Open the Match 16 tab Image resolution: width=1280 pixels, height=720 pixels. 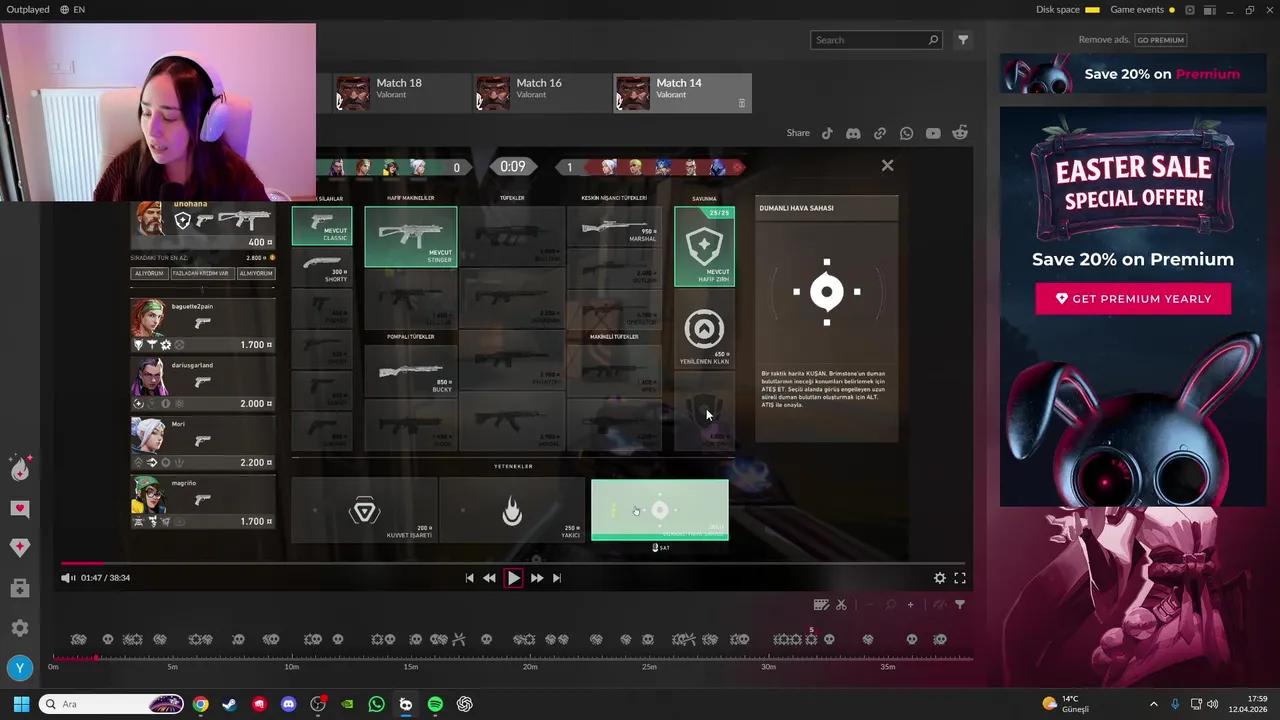(x=541, y=93)
